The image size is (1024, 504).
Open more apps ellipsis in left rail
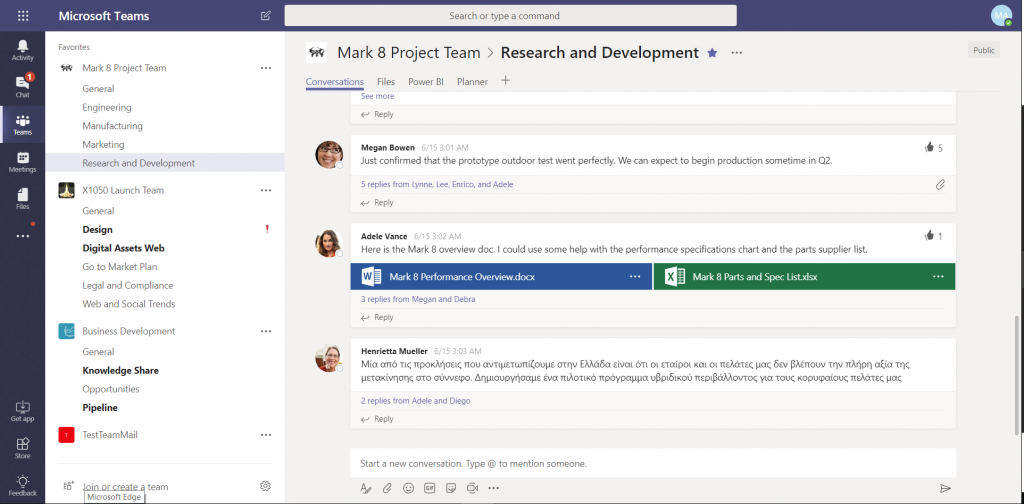pos(22,236)
